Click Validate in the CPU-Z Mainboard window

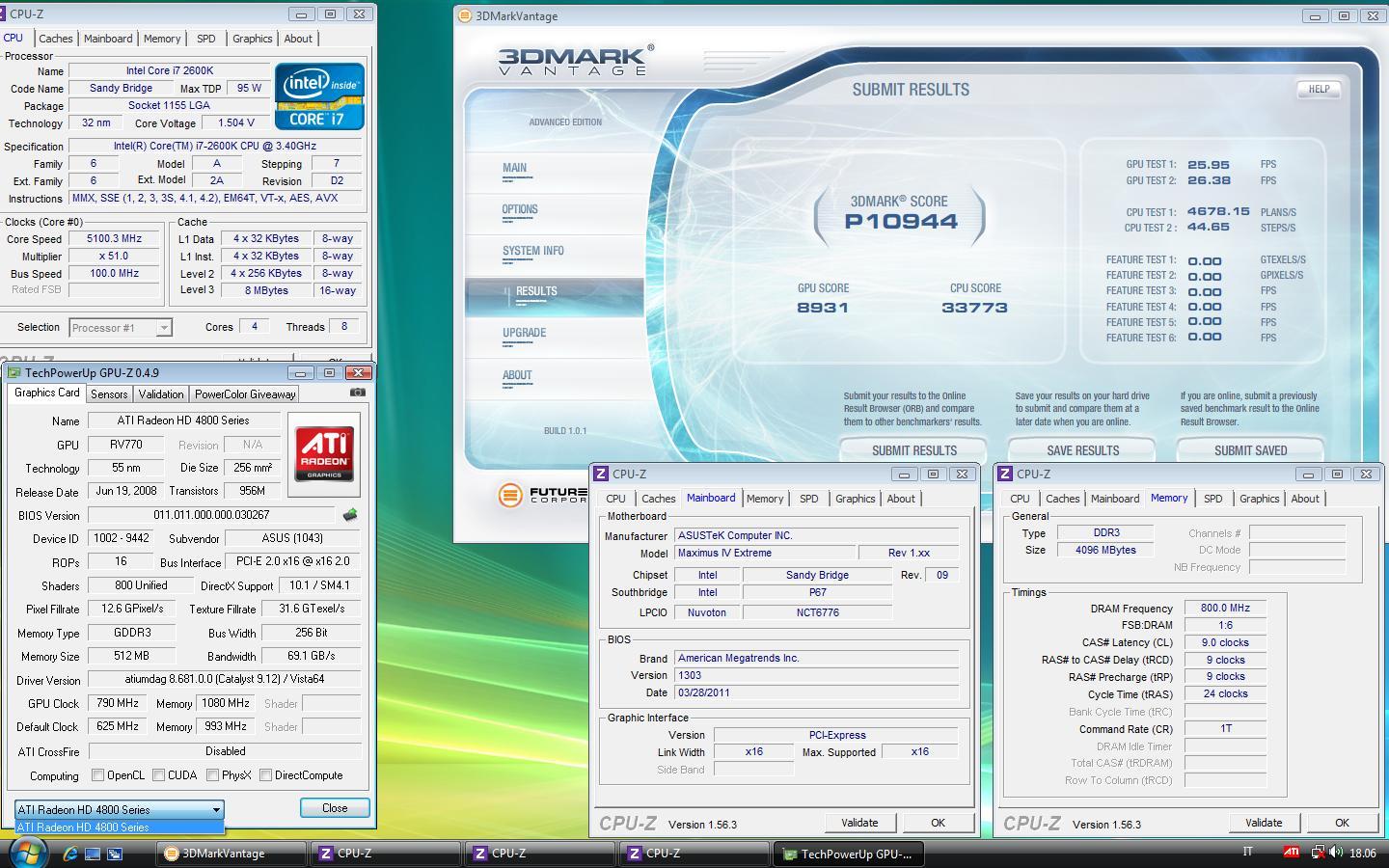(x=859, y=823)
